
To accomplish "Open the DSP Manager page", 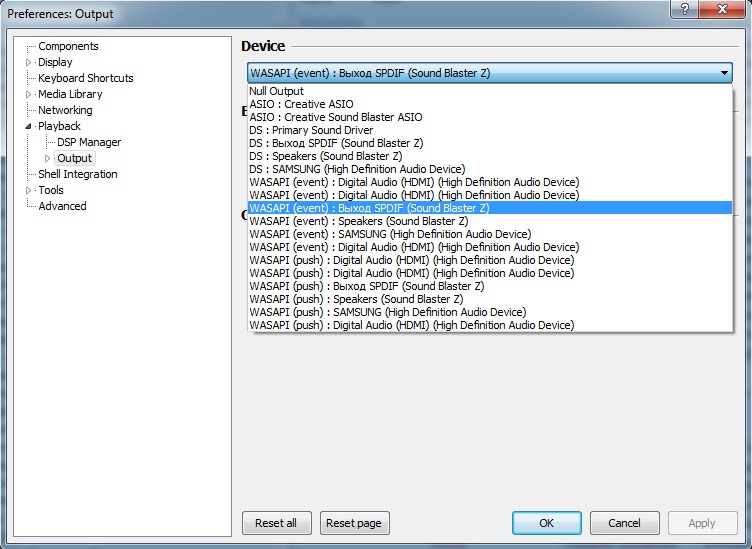I will [89, 142].
